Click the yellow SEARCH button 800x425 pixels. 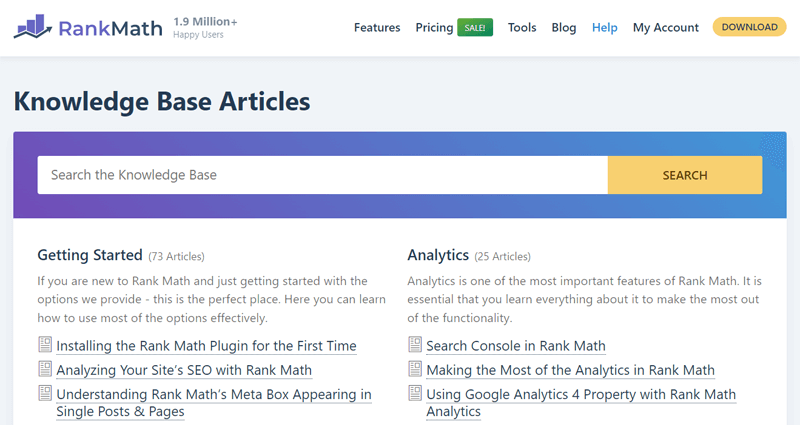click(x=685, y=175)
